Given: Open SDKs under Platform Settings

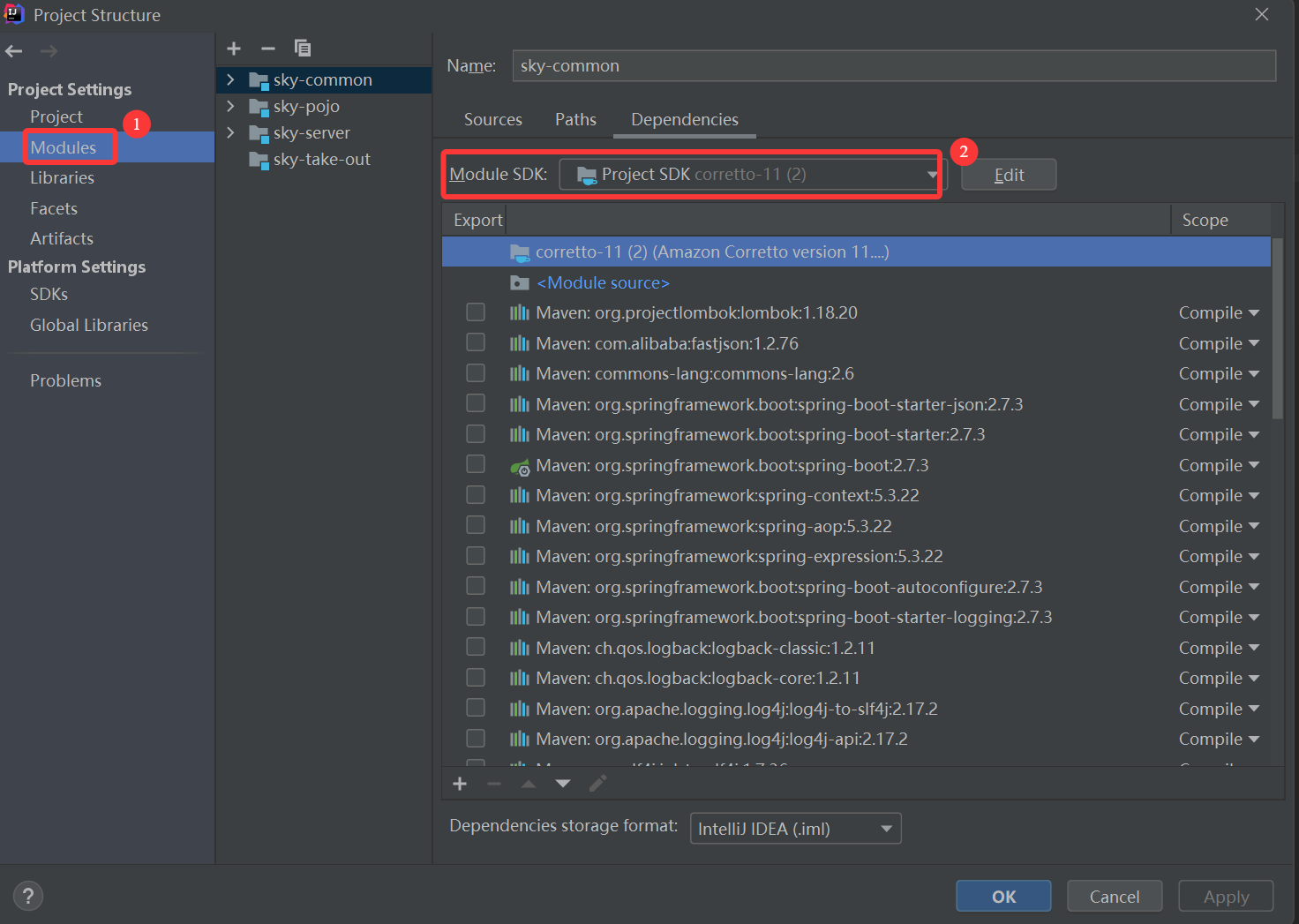Looking at the screenshot, I should [x=49, y=294].
